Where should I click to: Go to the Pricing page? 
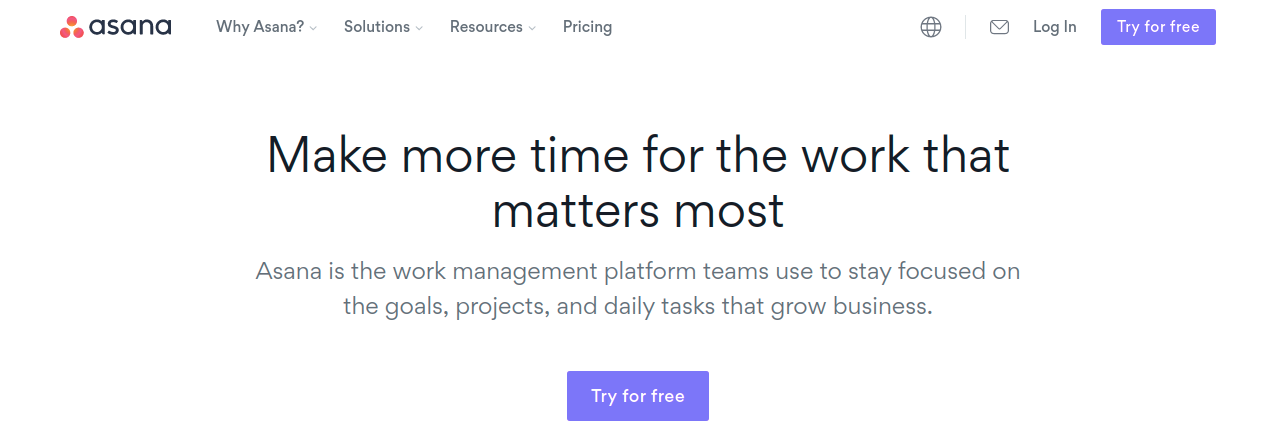pyautogui.click(x=587, y=27)
